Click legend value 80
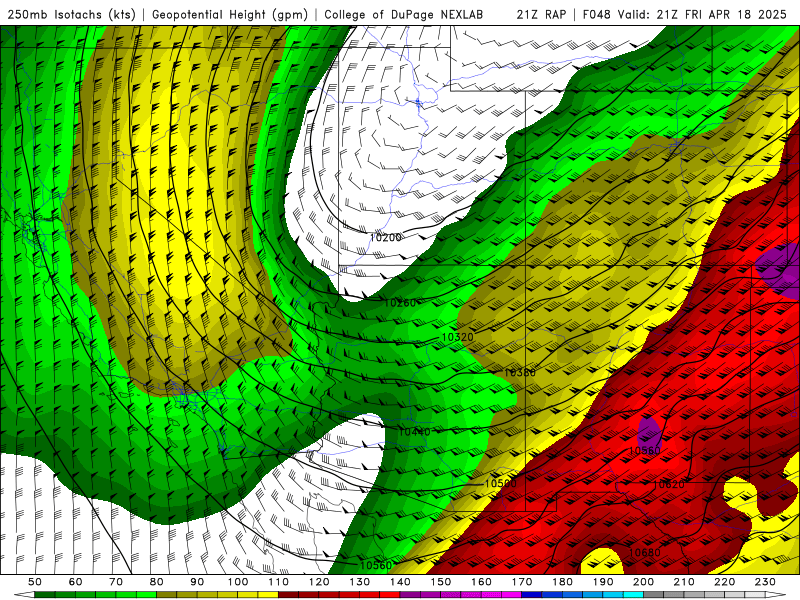 point(157,582)
